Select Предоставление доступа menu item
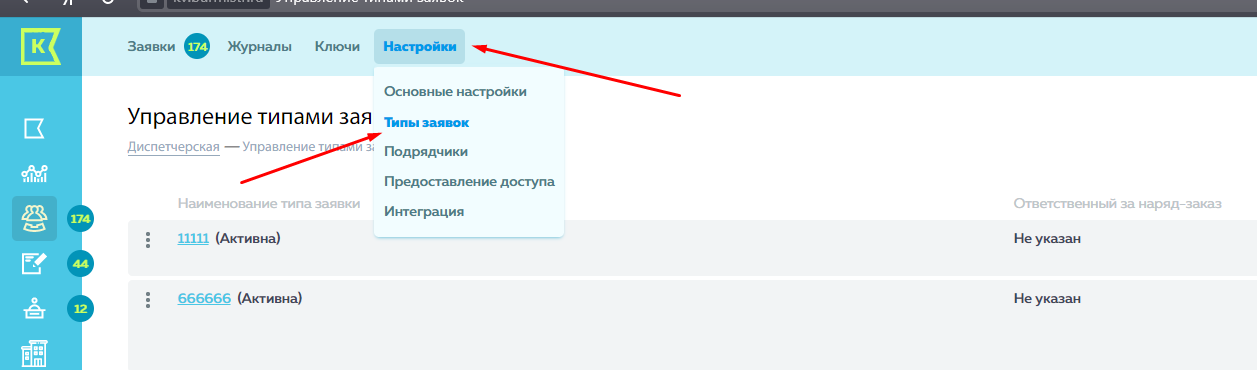This screenshot has height=370, width=1257. point(469,181)
